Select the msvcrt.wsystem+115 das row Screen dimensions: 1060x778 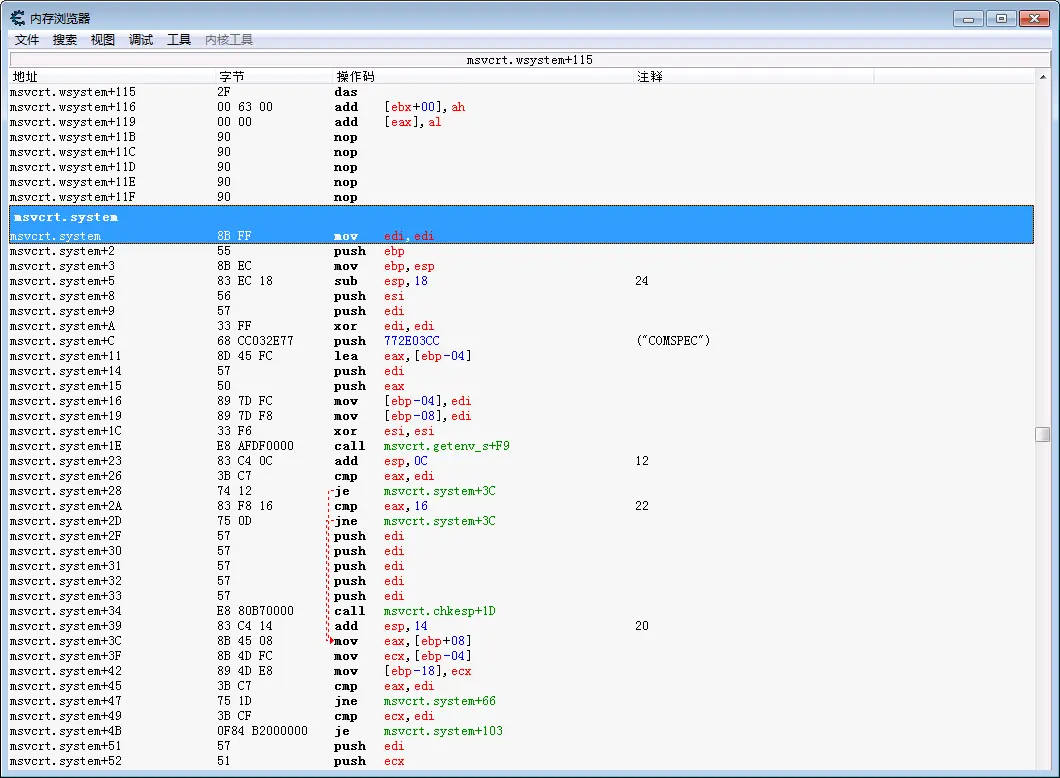(x=521, y=92)
